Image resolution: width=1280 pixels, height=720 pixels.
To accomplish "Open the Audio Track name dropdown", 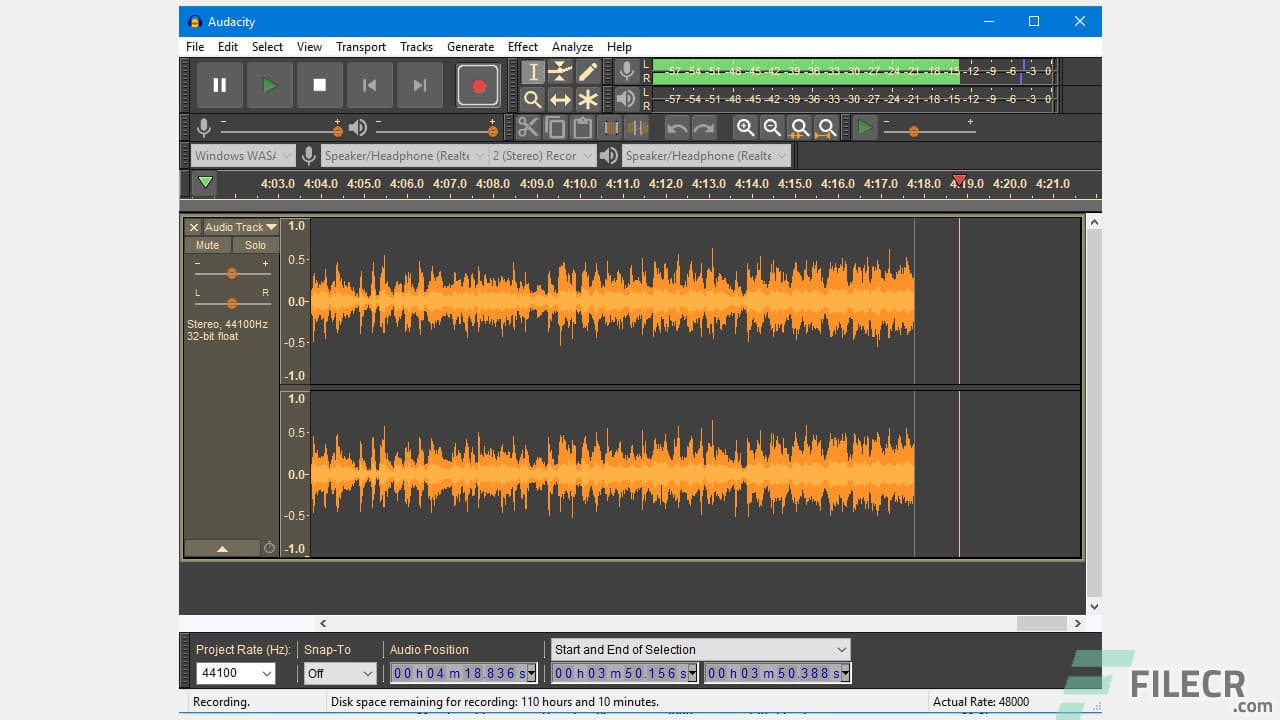I will pos(270,227).
